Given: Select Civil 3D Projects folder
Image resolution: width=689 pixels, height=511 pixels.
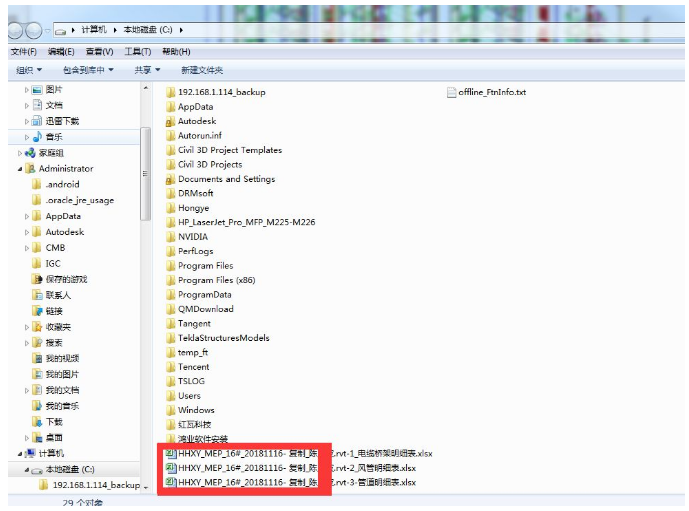Looking at the screenshot, I should point(204,165).
